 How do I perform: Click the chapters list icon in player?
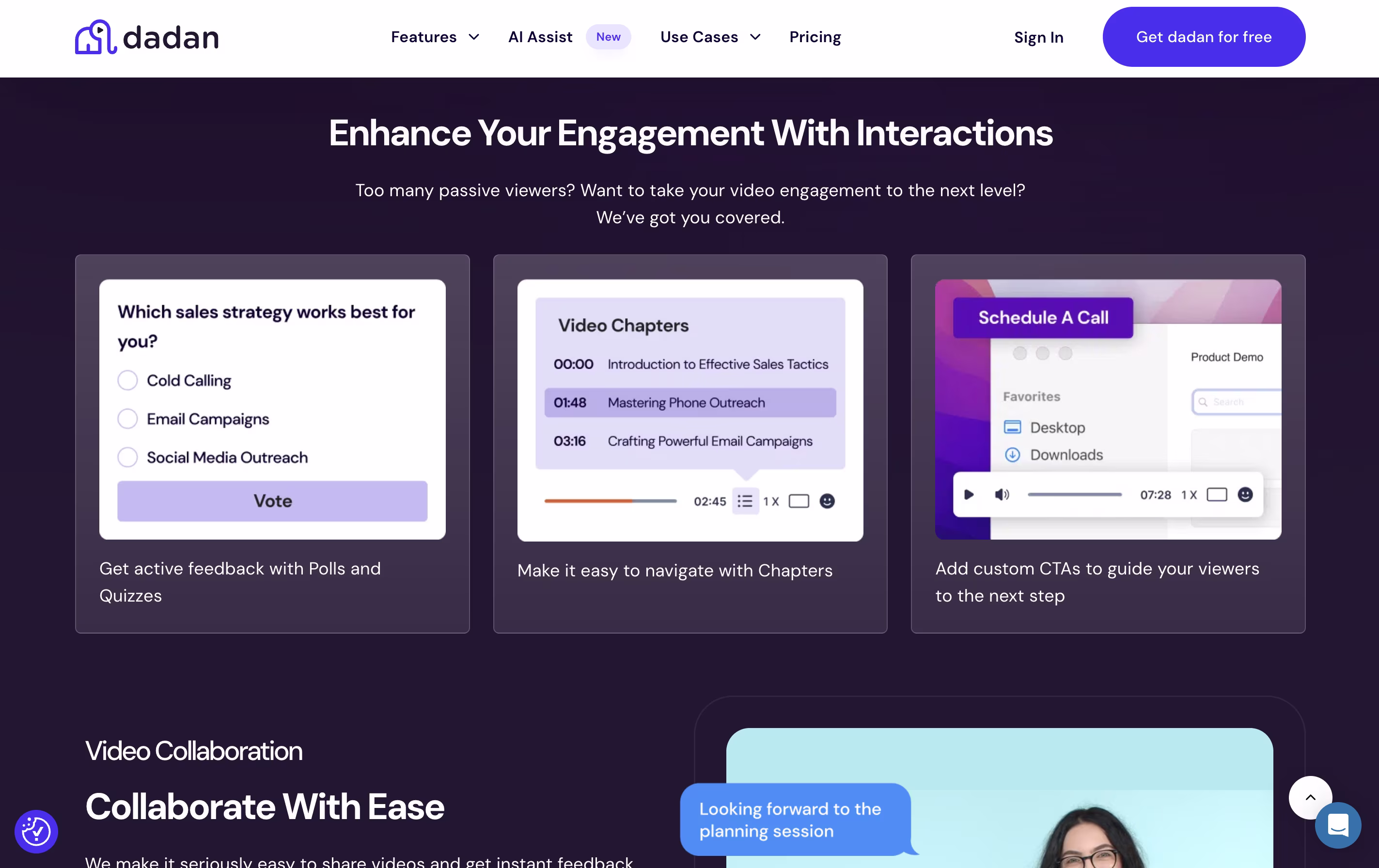pyautogui.click(x=745, y=501)
